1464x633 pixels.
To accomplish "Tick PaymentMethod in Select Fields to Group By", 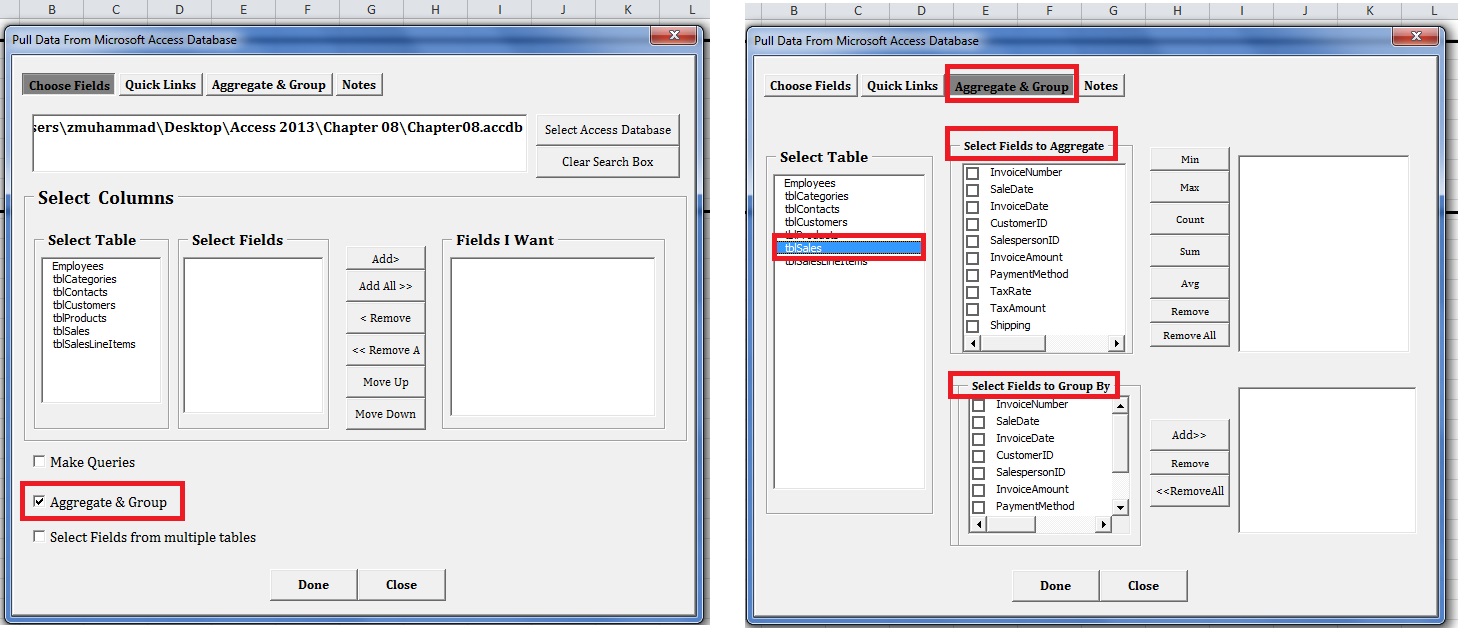I will [978, 507].
